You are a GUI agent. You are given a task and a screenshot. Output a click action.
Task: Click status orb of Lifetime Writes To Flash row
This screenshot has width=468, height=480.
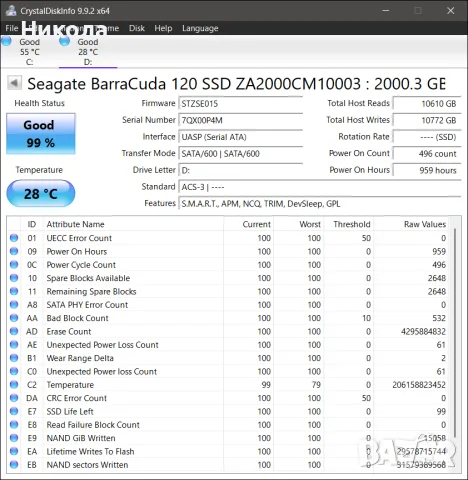click(14, 451)
